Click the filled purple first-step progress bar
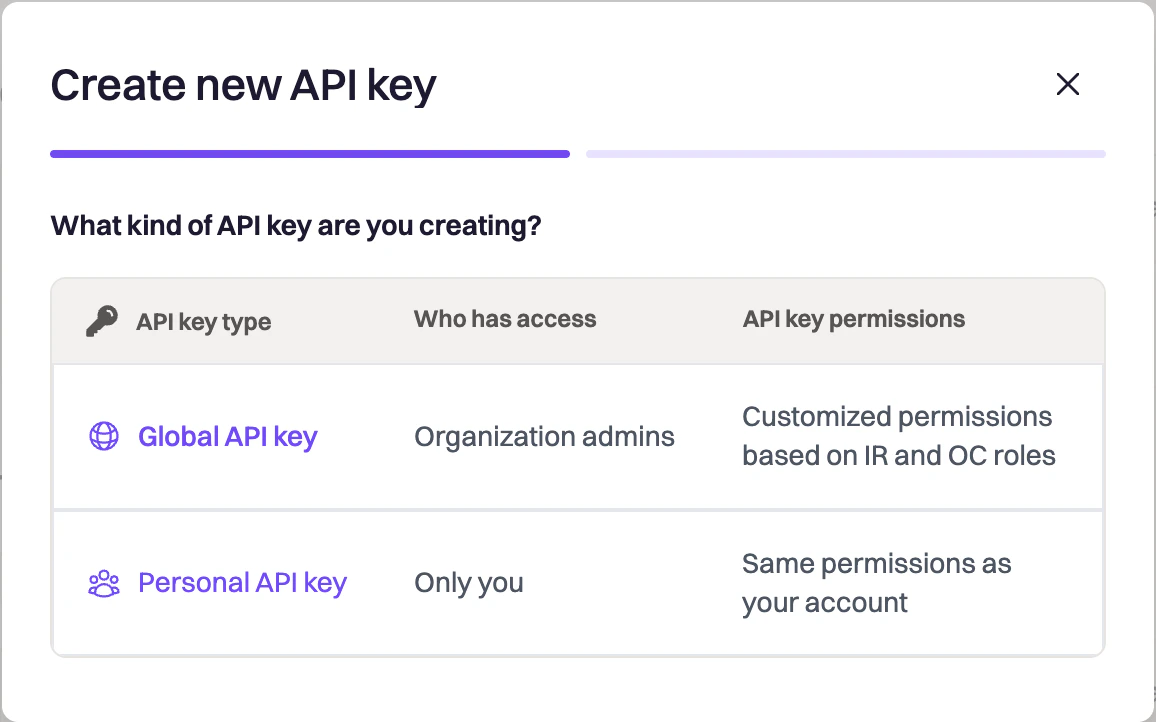This screenshot has height=722, width=1156. pos(310,154)
